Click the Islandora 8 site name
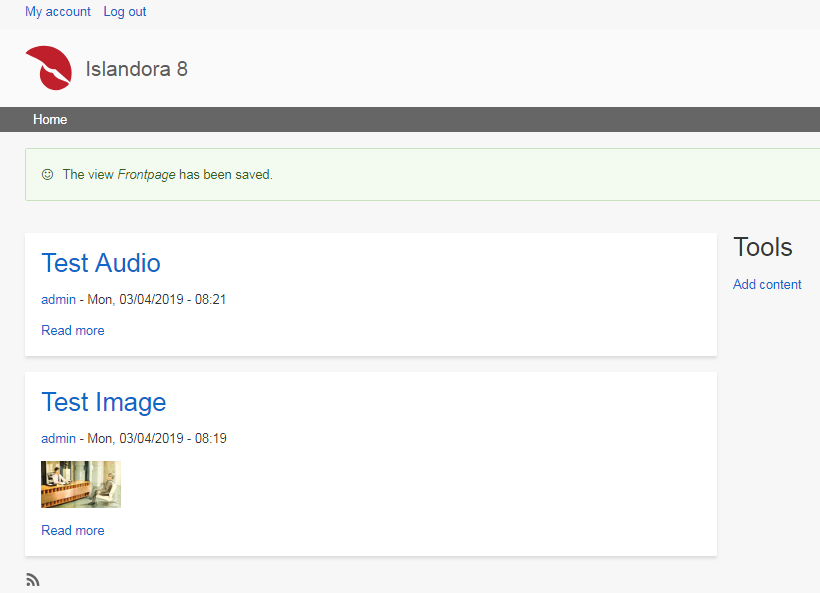Image resolution: width=820 pixels, height=593 pixels. point(137,68)
